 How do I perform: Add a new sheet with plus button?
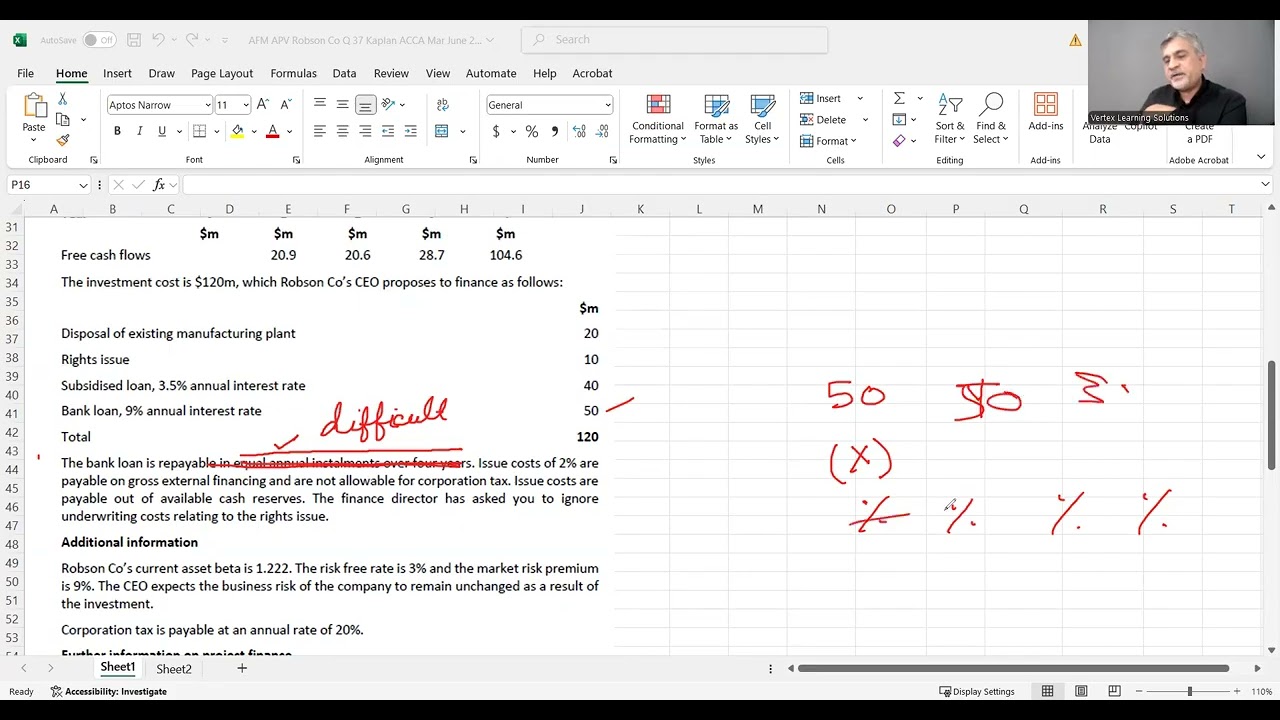click(241, 668)
